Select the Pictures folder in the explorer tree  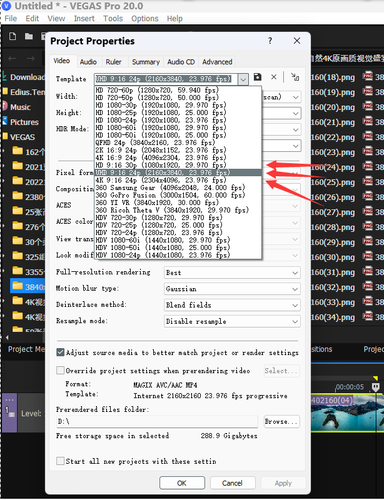click(x=24, y=122)
